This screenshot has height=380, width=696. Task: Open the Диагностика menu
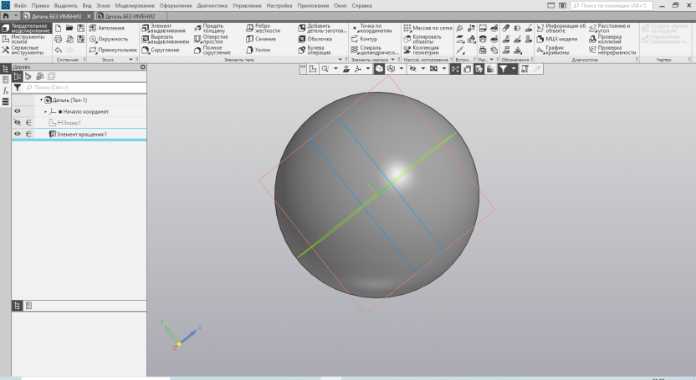tap(212, 6)
